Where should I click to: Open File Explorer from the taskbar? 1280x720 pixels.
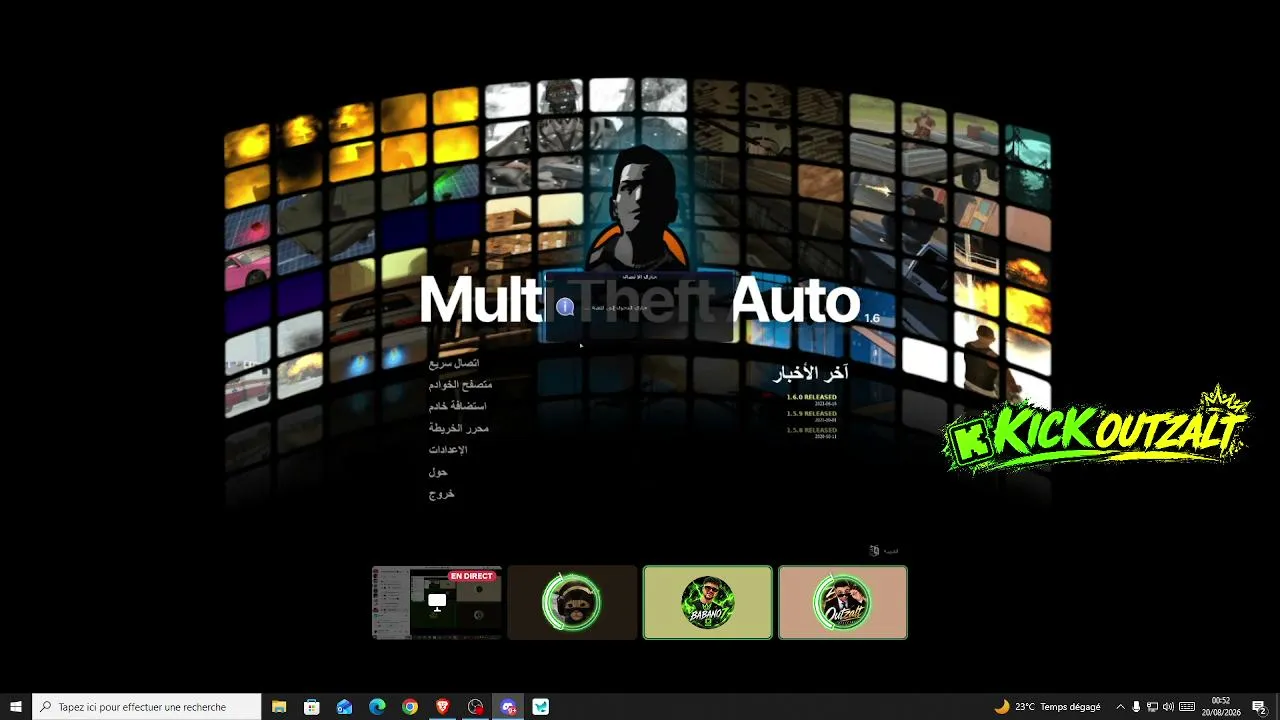point(279,707)
